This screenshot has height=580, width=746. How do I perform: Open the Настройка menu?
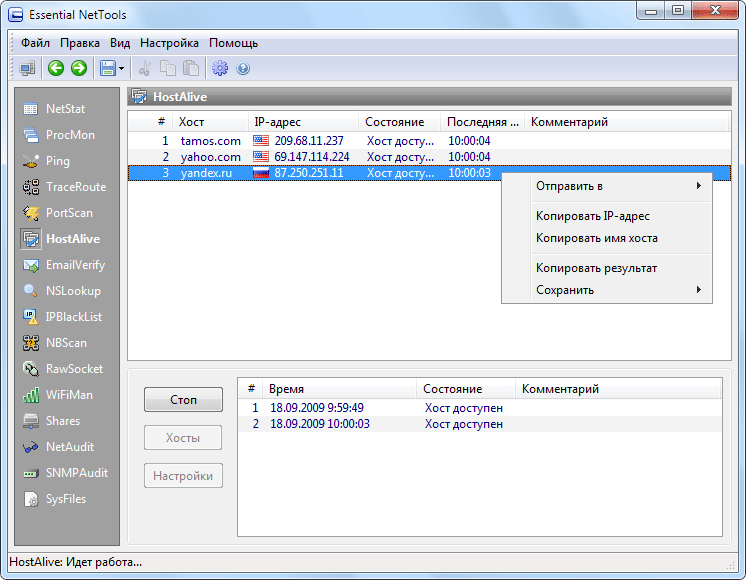[x=169, y=43]
